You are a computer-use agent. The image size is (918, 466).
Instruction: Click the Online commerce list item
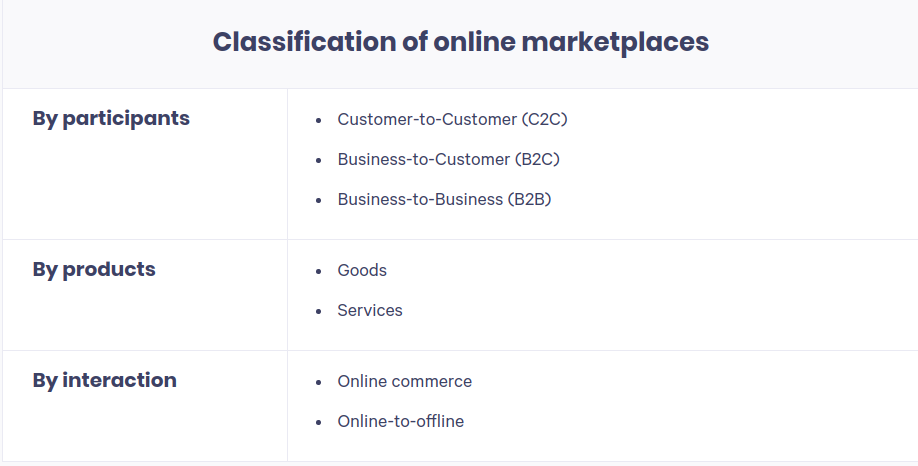click(x=405, y=381)
